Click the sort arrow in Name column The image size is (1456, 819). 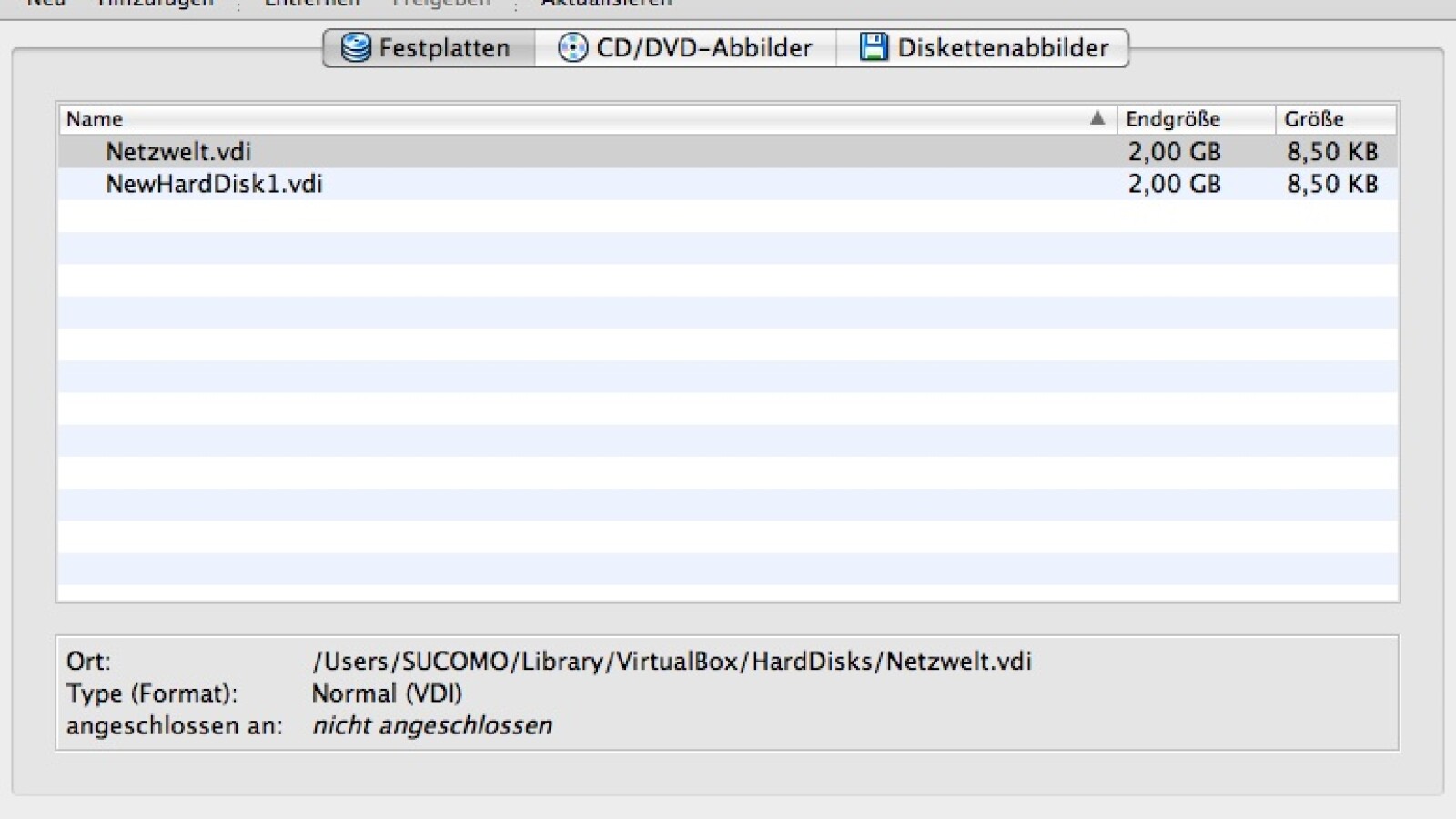point(1098,118)
